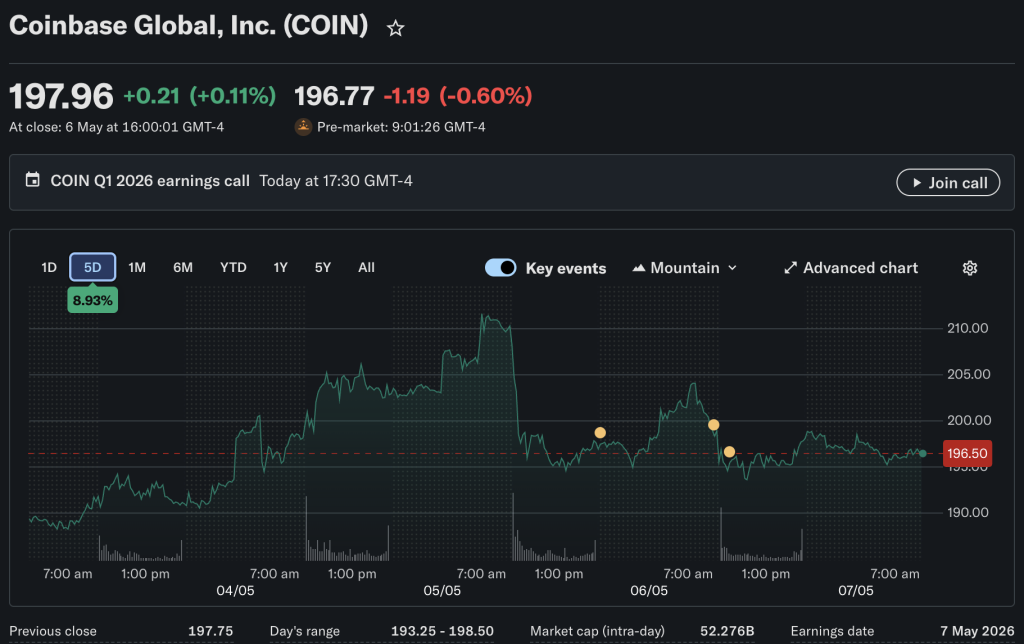Click the 52.276B market cap value
Image resolution: width=1024 pixels, height=644 pixels.
click(x=727, y=631)
